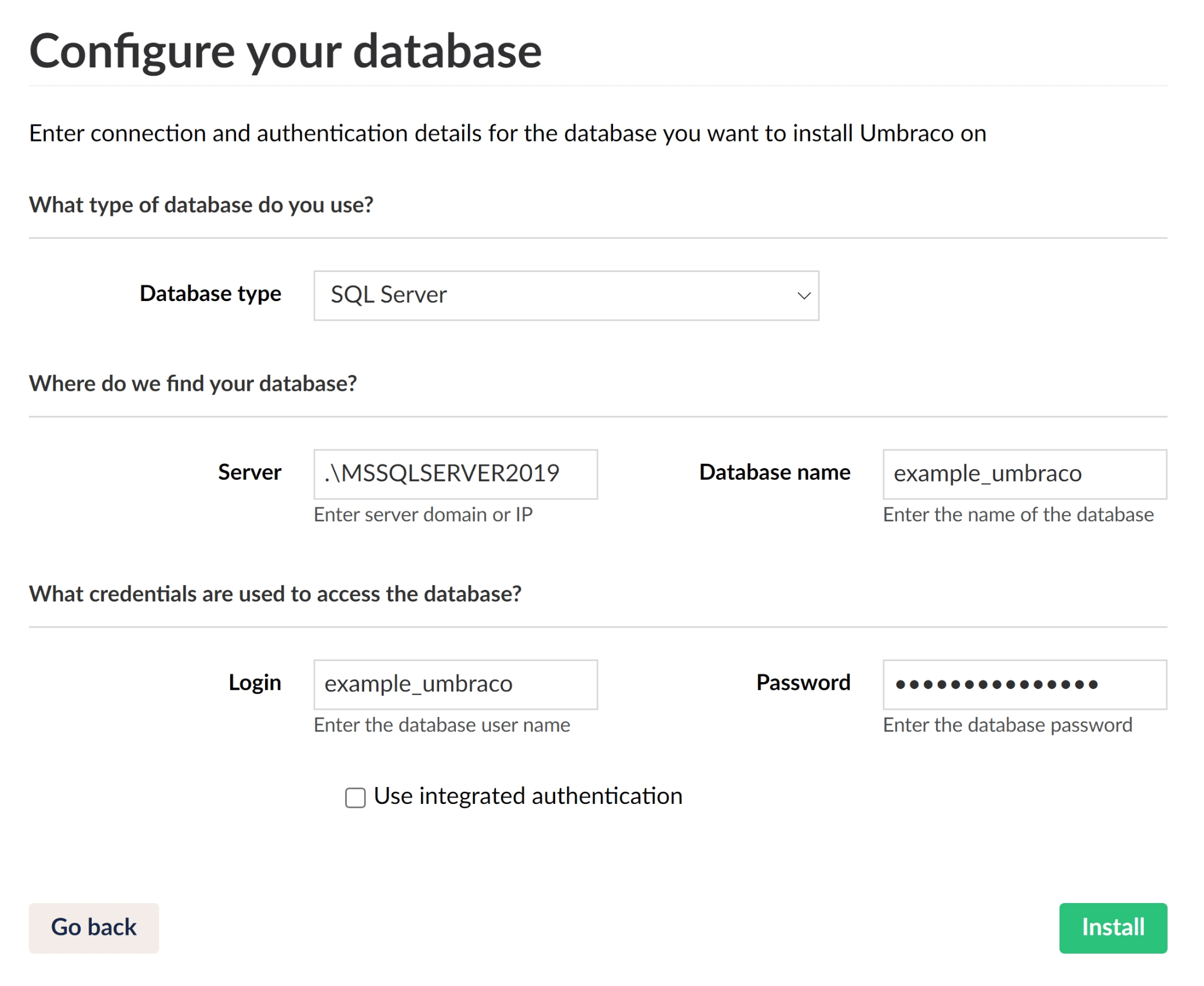Click the 'Enter server domain or IP' hint
The image size is (1204, 986).
coord(423,514)
